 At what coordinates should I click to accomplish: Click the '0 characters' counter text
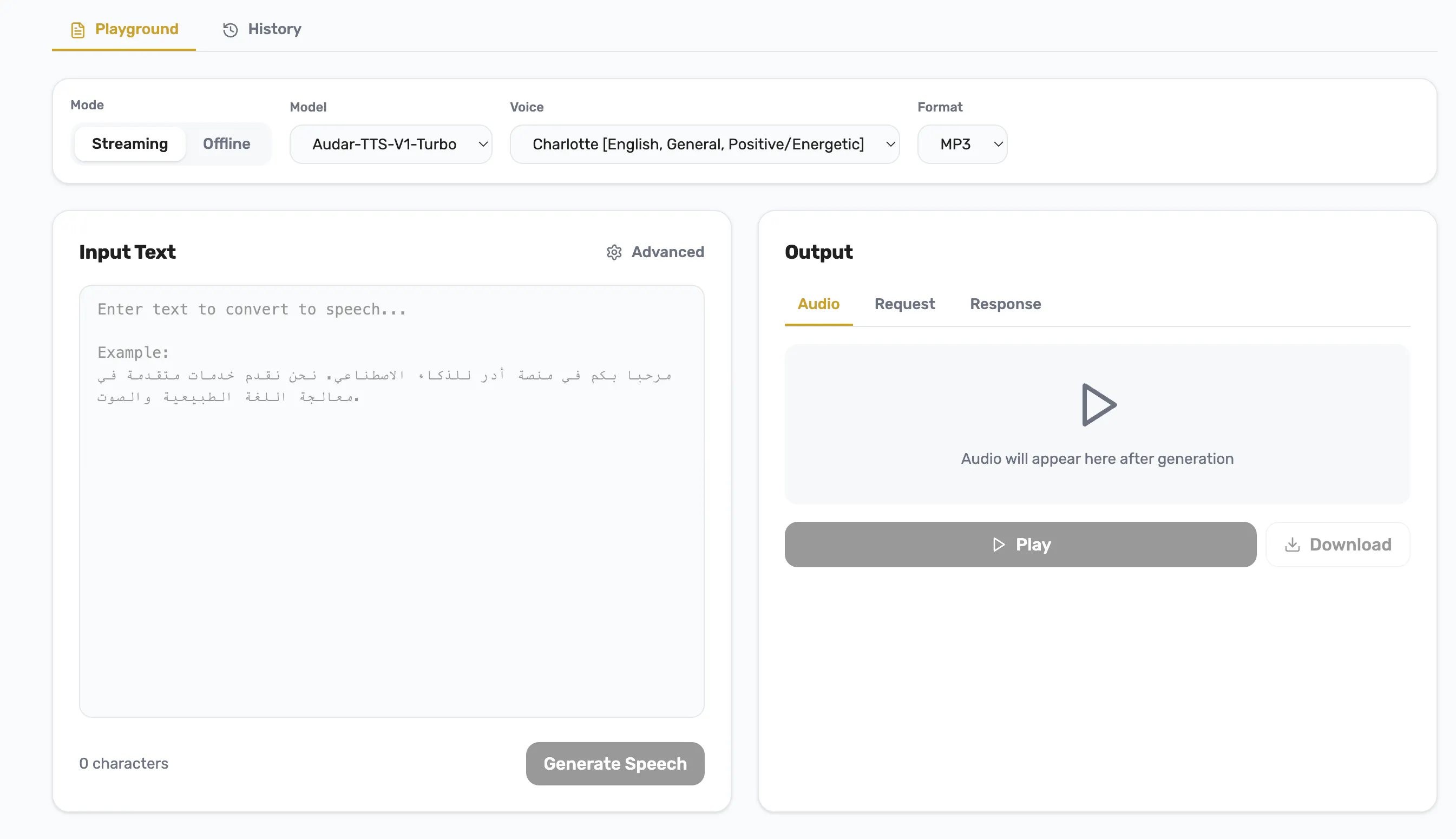124,764
